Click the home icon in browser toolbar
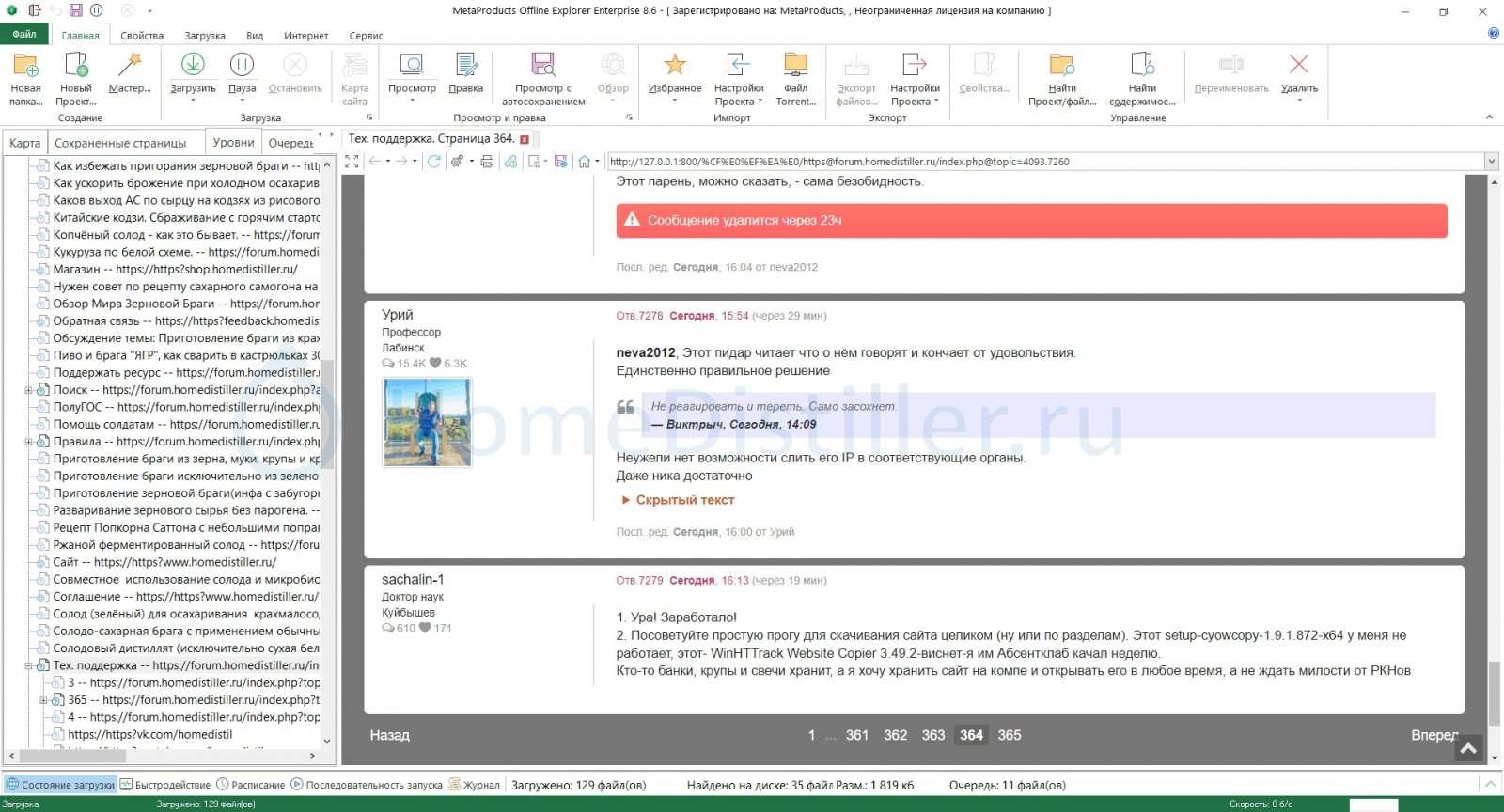Viewport: 1504px width, 812px height. click(584, 162)
